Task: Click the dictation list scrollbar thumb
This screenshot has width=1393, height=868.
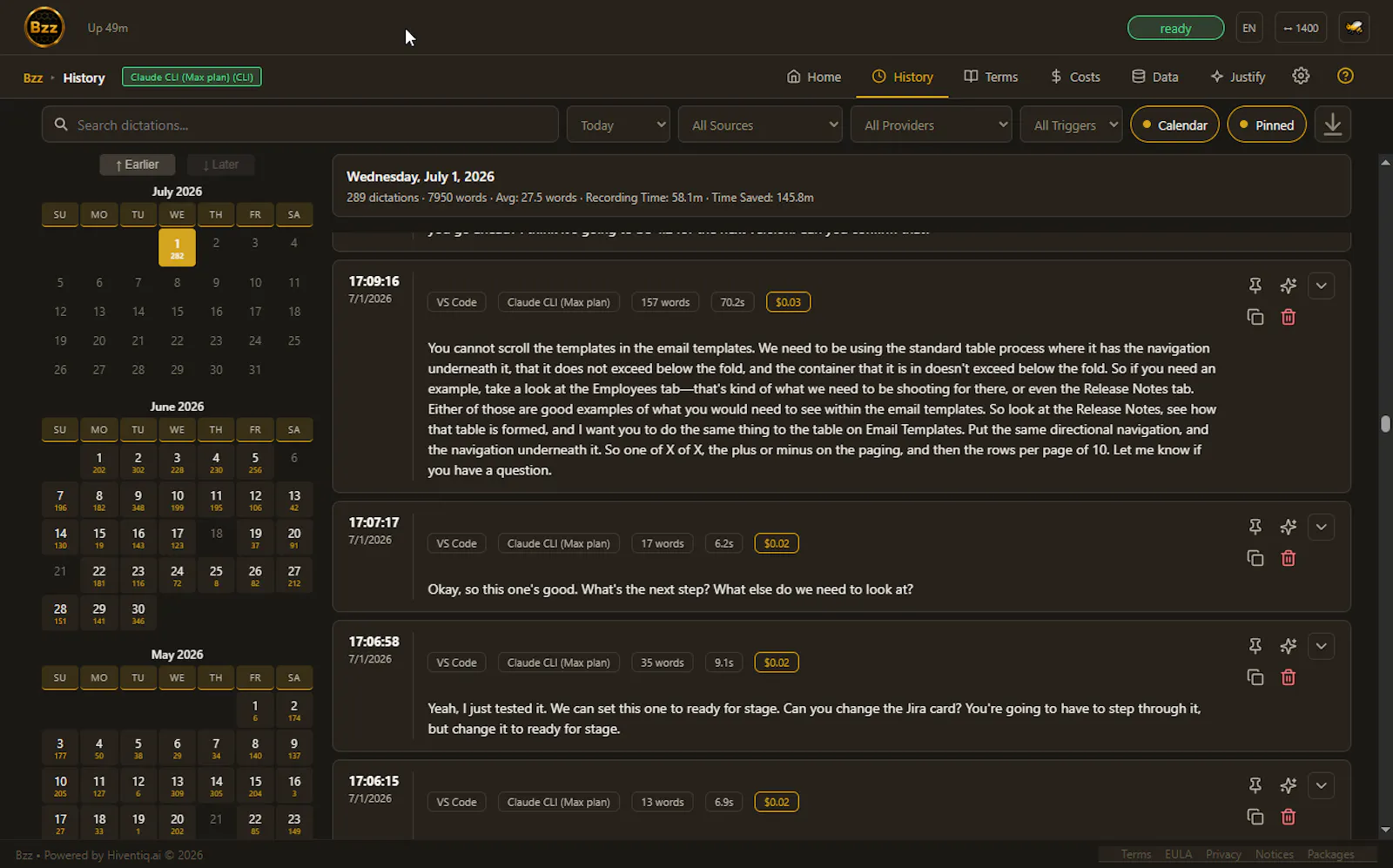Action: (1385, 424)
